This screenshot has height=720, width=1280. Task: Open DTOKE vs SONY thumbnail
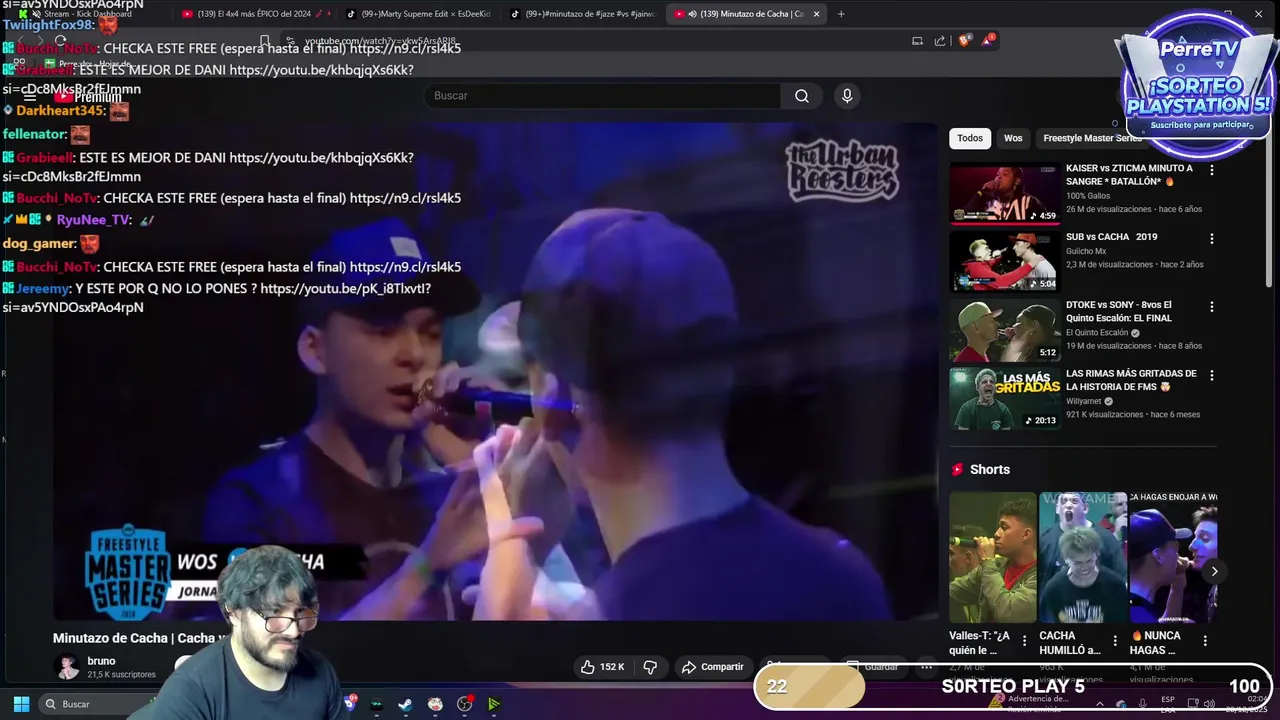pos(1004,330)
